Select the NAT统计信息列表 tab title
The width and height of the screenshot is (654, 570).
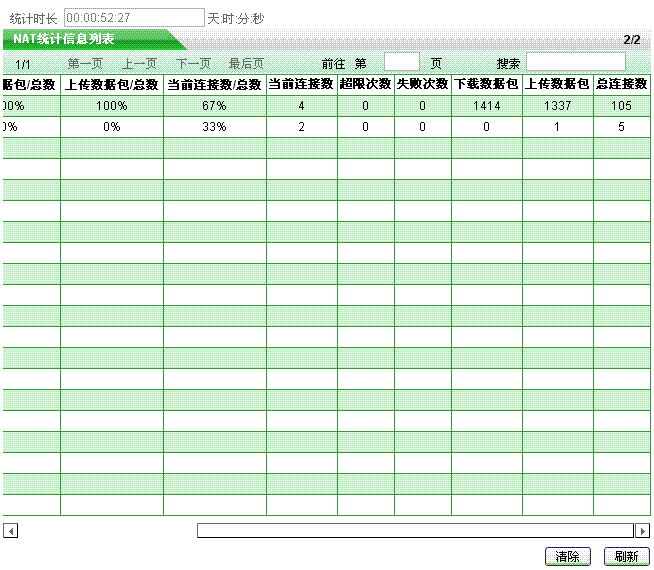point(64,39)
